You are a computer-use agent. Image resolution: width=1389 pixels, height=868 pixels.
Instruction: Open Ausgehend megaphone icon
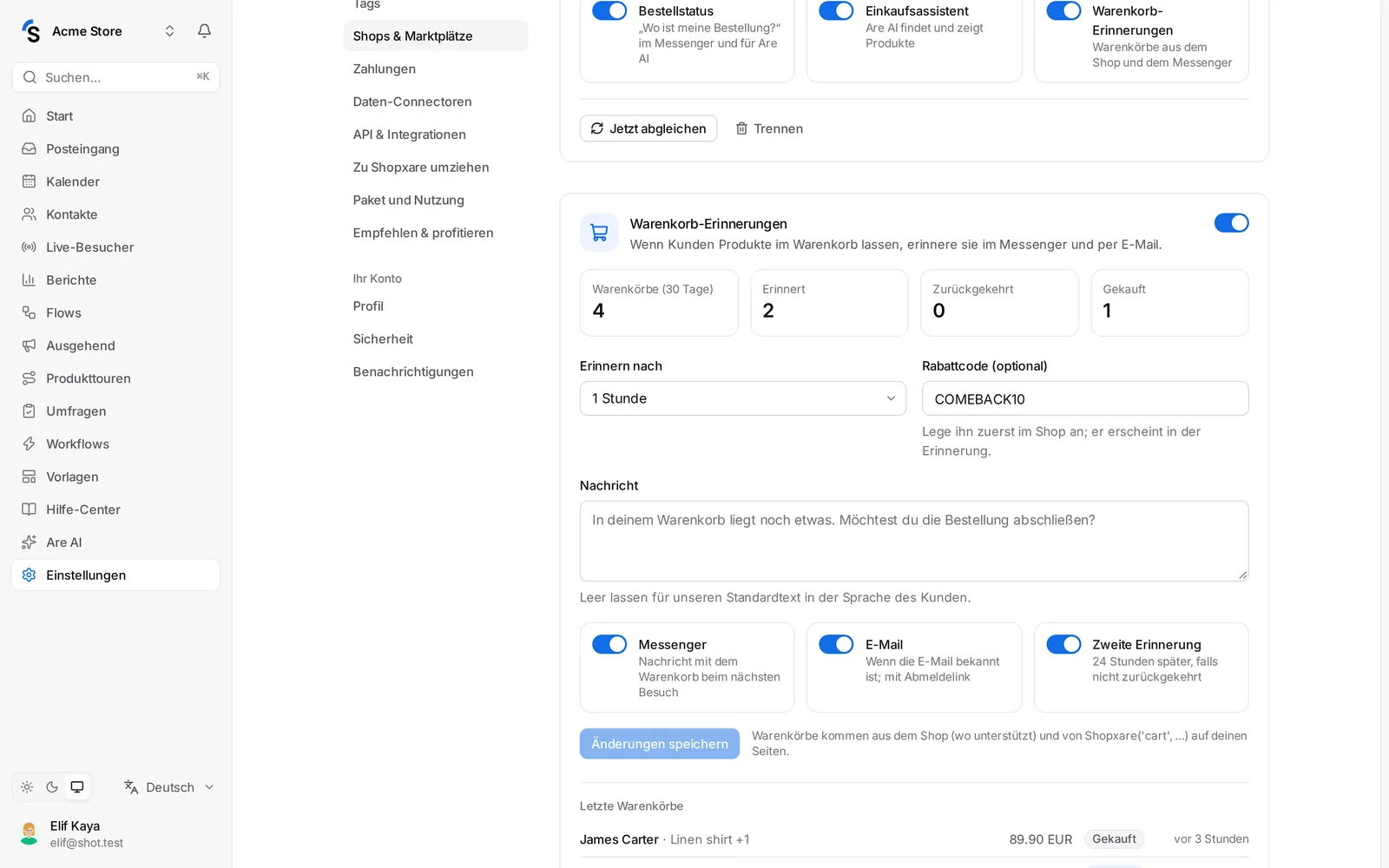pos(29,345)
